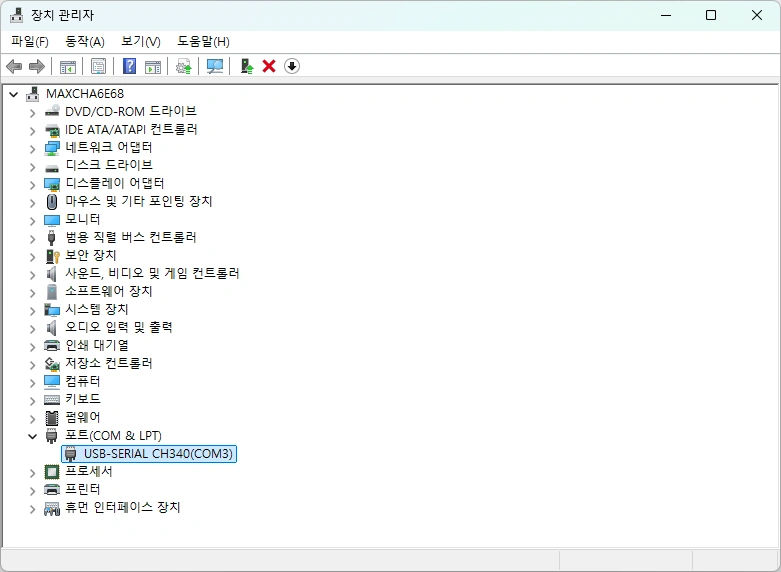Image resolution: width=781 pixels, height=572 pixels.
Task: Toggle the show/hide console tree toolbar icon
Action: [x=68, y=66]
